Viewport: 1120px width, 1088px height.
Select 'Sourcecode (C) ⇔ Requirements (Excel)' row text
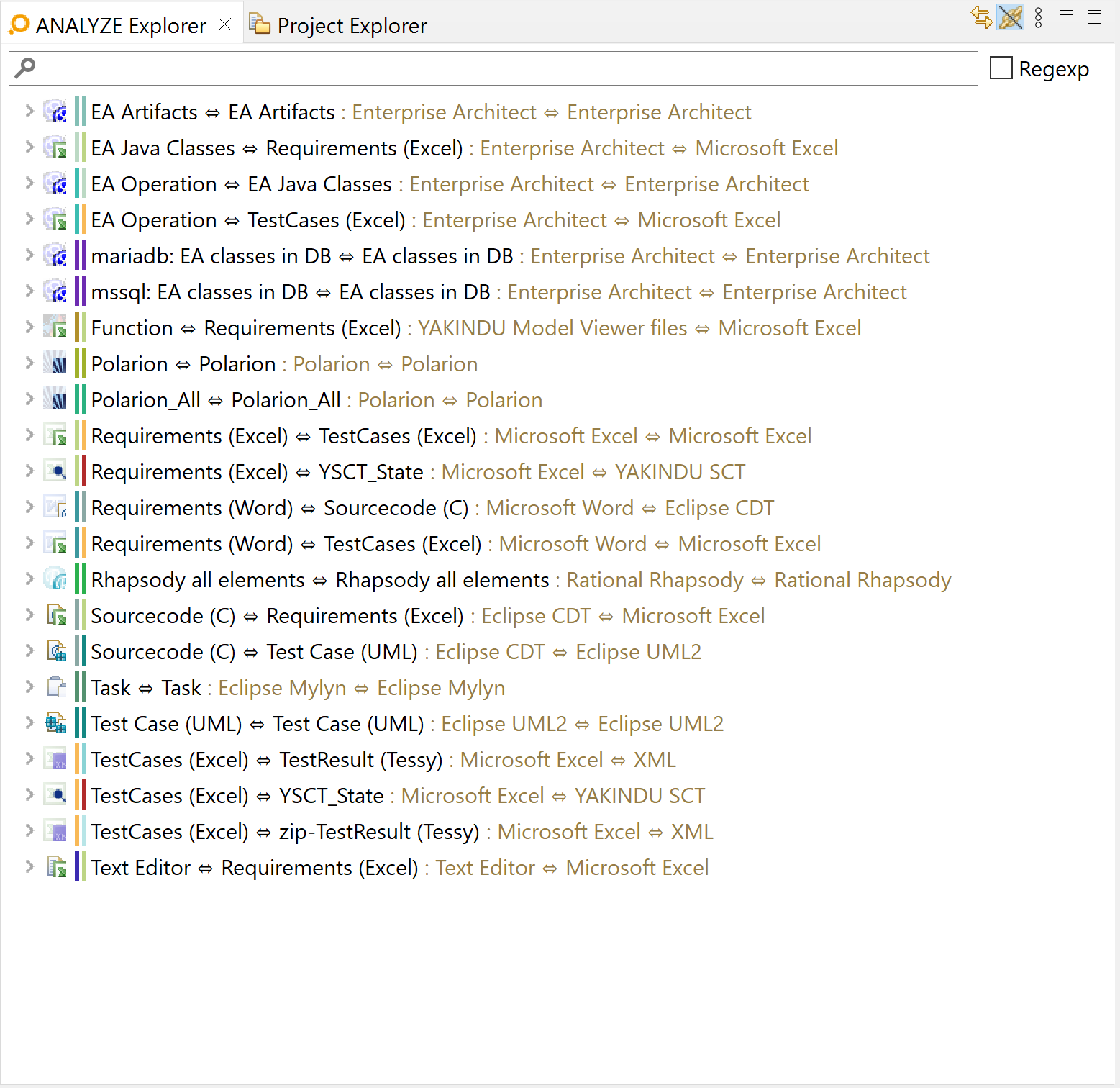coord(278,616)
